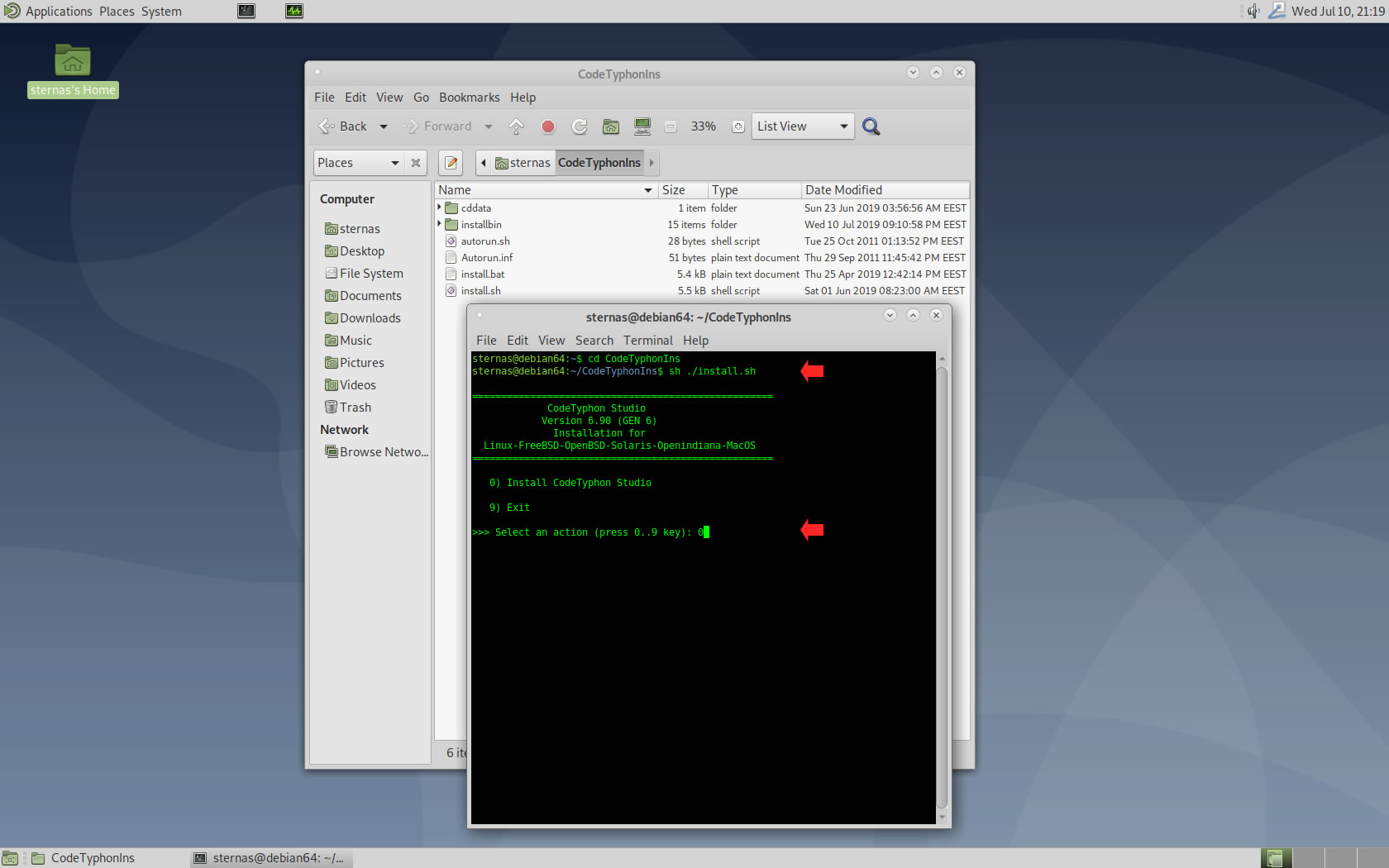Viewport: 1389px width, 868px height.
Task: Click the Computer icon in toolbar
Action: (642, 126)
